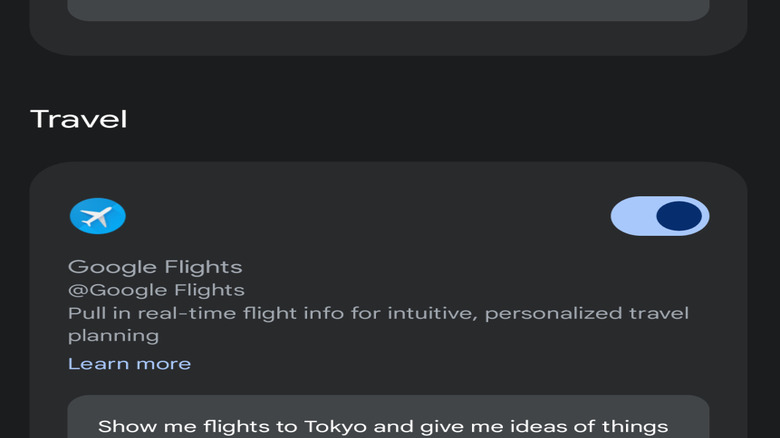Click the light blue track of the toggle
780x438 pixels.
630,216
